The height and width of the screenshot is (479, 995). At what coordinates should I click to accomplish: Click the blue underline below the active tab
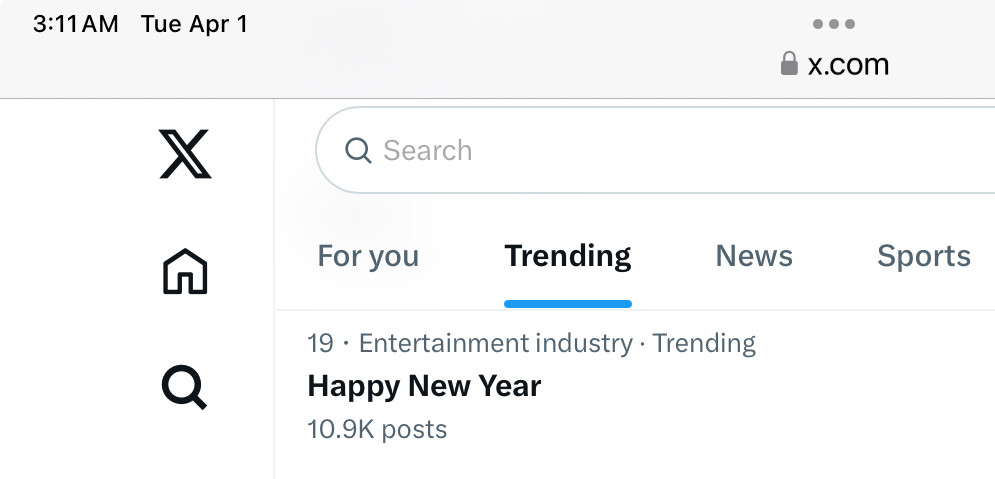(x=567, y=303)
